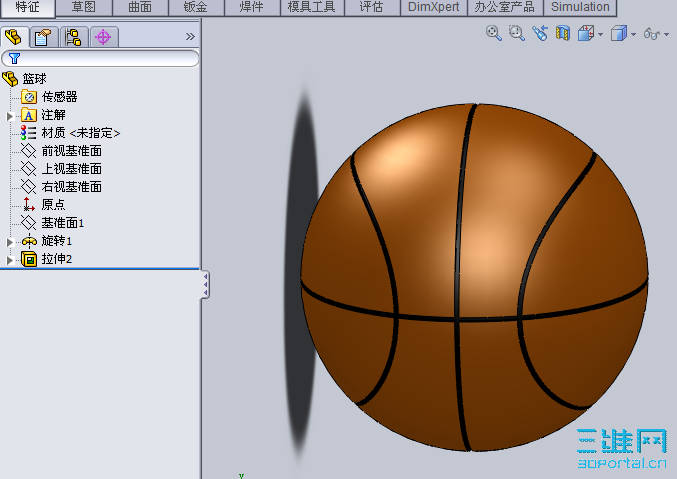Open the PropertyManager tab icon
The image size is (677, 479).
coord(43,37)
